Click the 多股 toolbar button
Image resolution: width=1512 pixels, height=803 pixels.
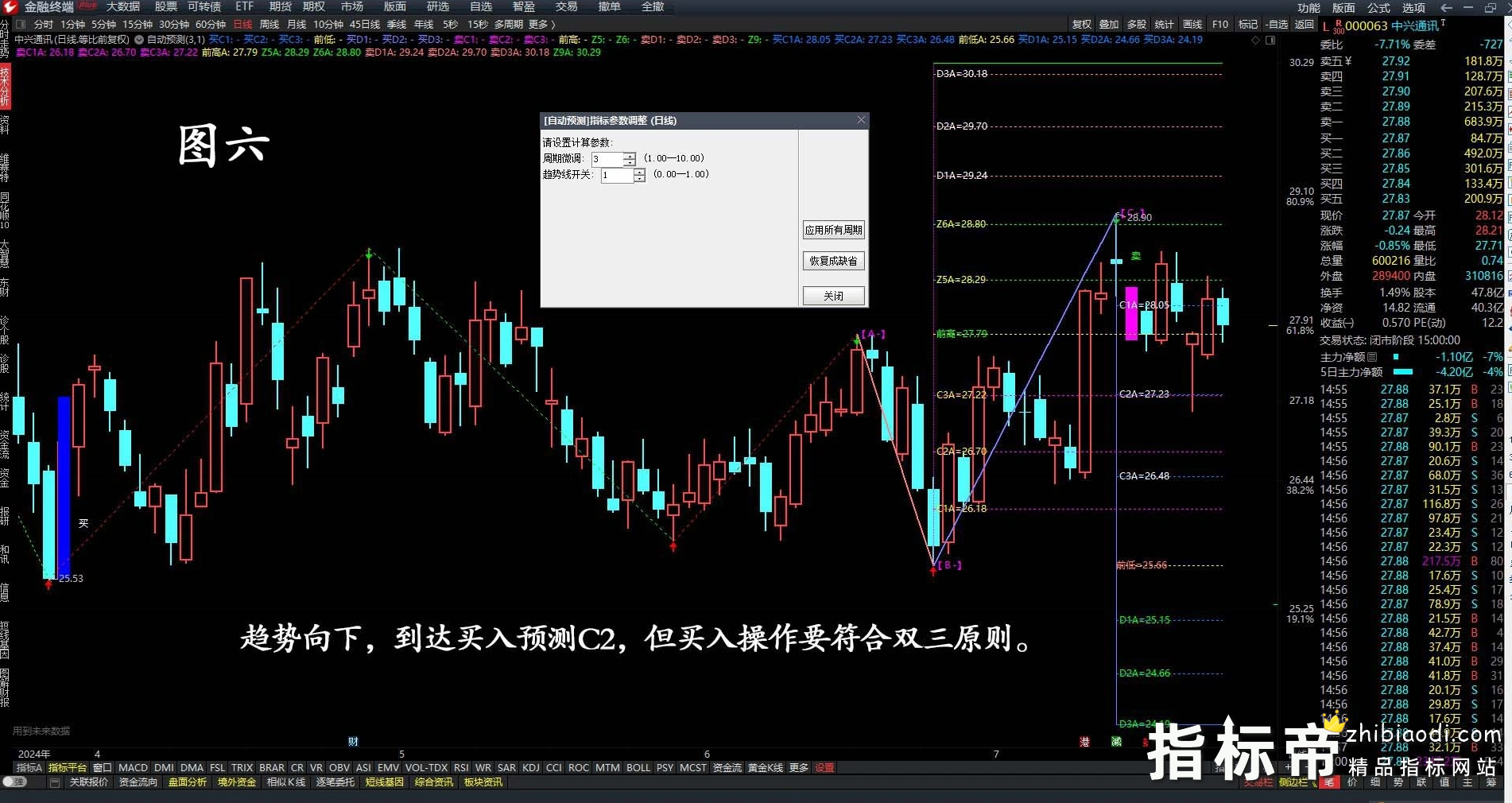coord(1137,25)
